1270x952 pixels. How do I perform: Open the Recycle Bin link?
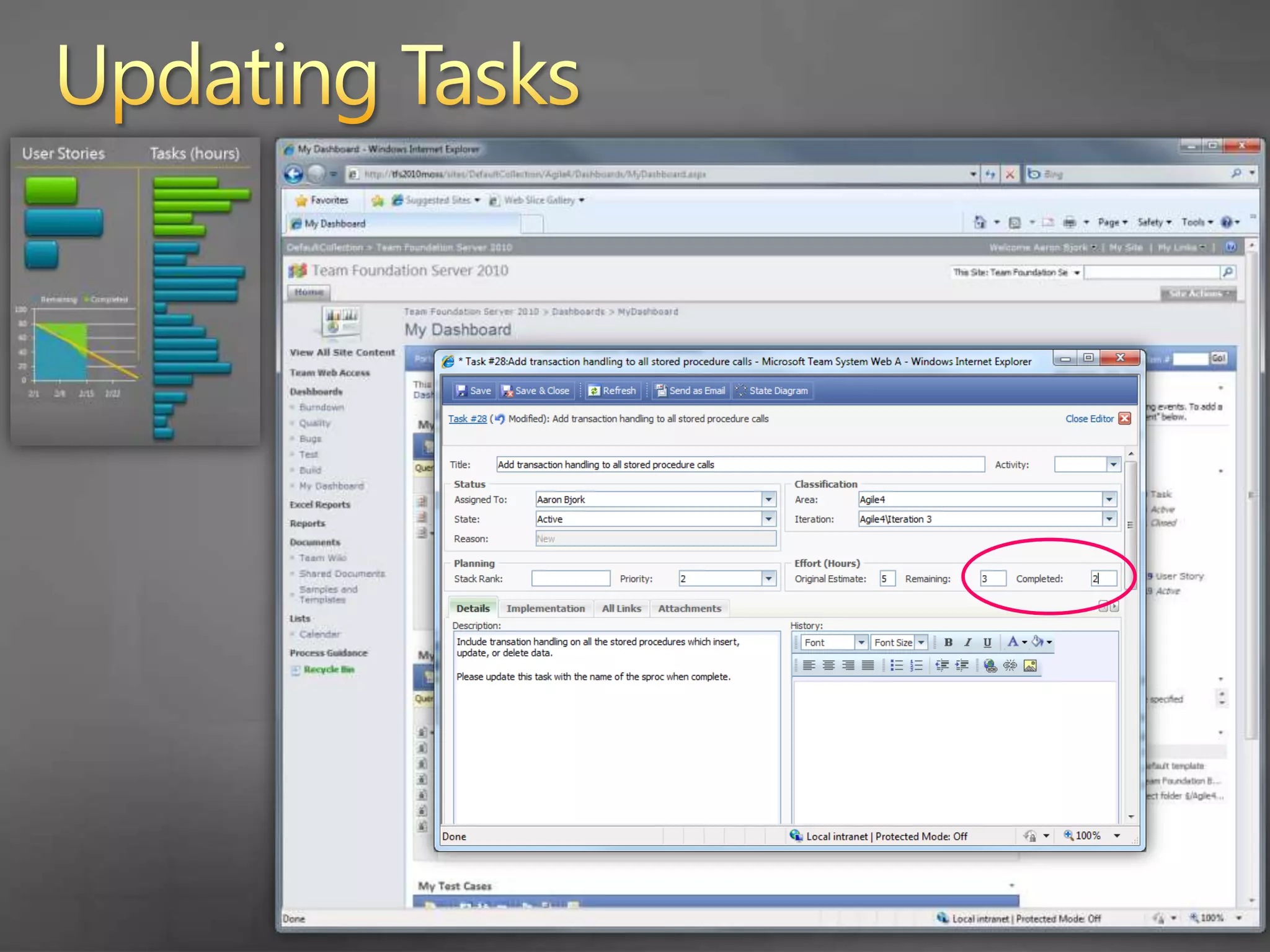(x=329, y=669)
